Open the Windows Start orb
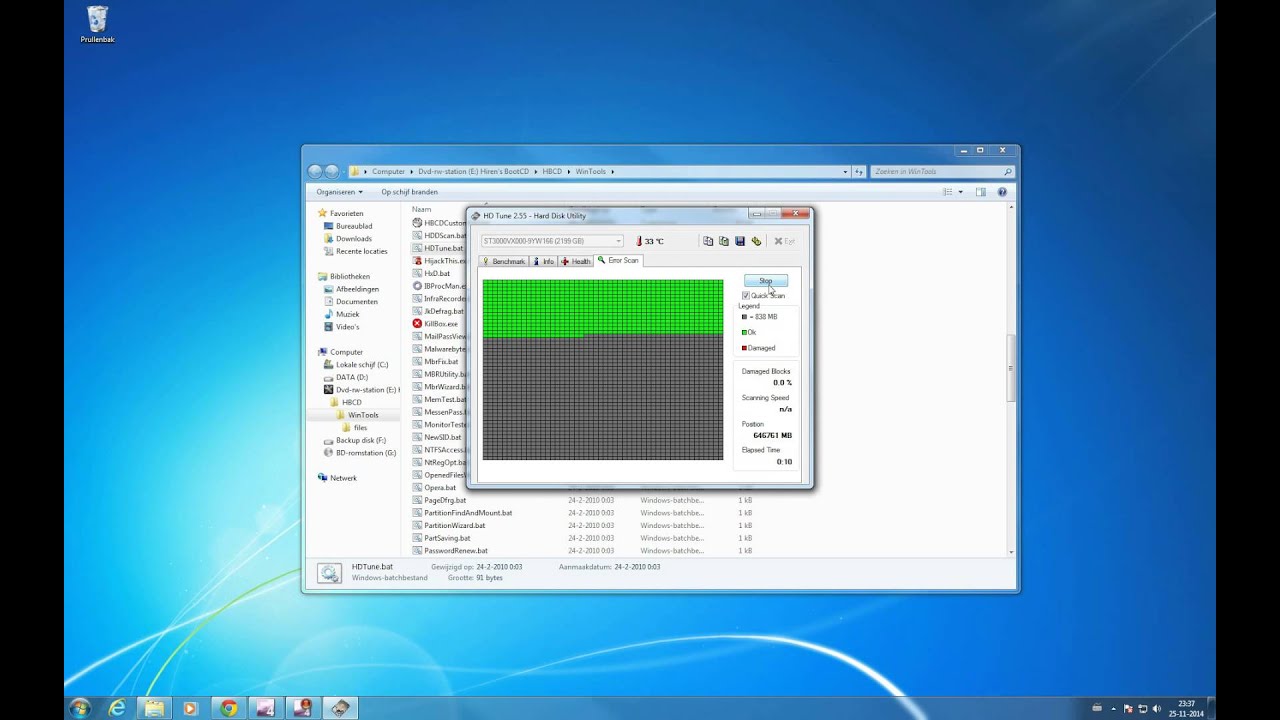Viewport: 1280px width, 720px height. point(80,708)
